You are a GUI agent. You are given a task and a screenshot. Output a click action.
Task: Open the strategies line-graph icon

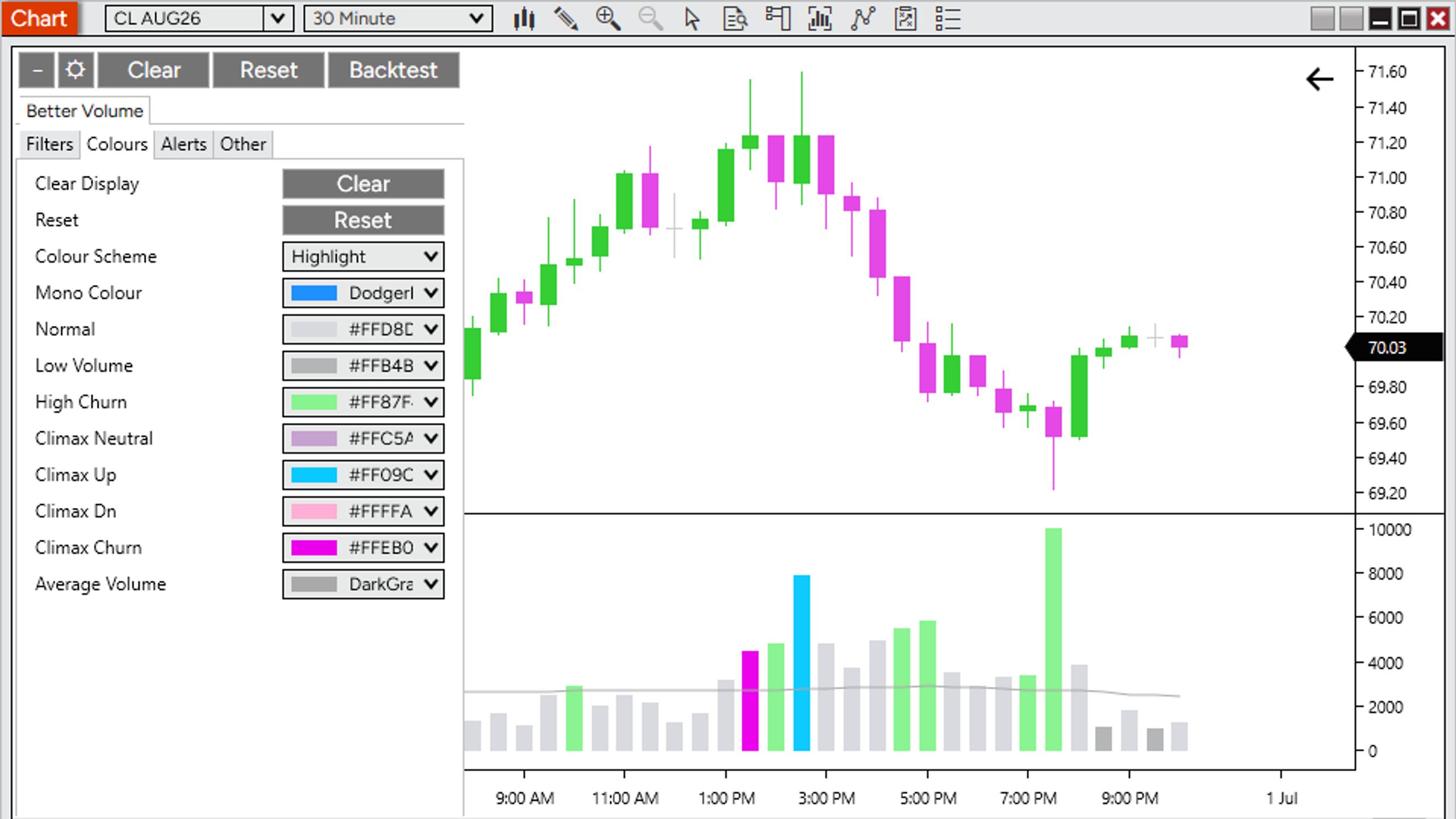(863, 19)
